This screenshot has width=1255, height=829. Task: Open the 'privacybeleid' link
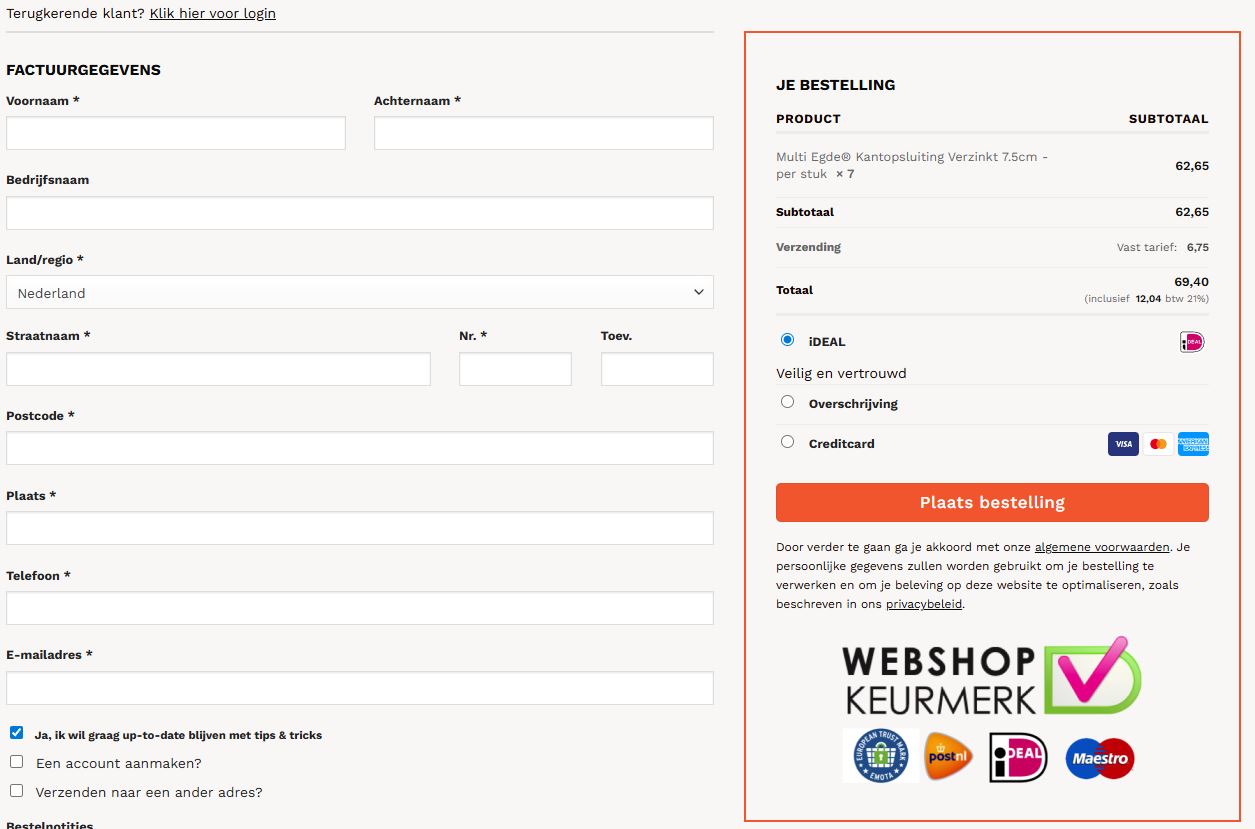924,604
